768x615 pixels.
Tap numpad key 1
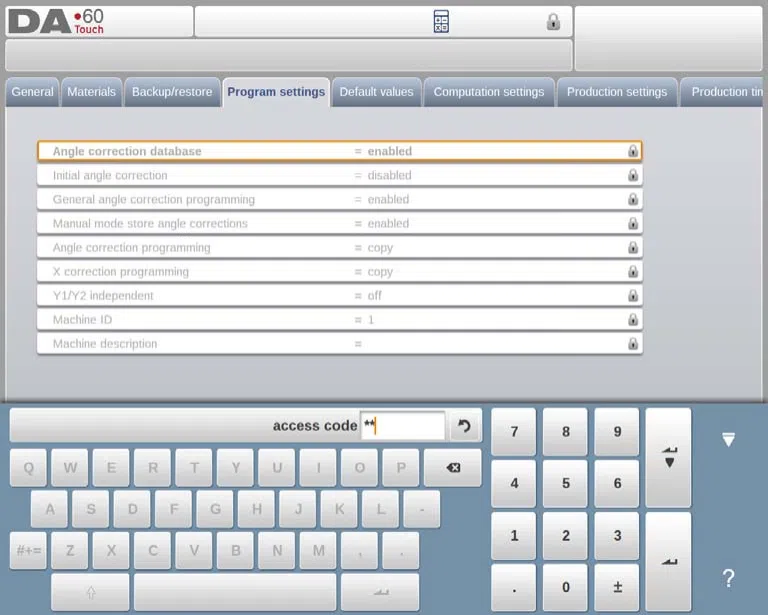point(514,536)
